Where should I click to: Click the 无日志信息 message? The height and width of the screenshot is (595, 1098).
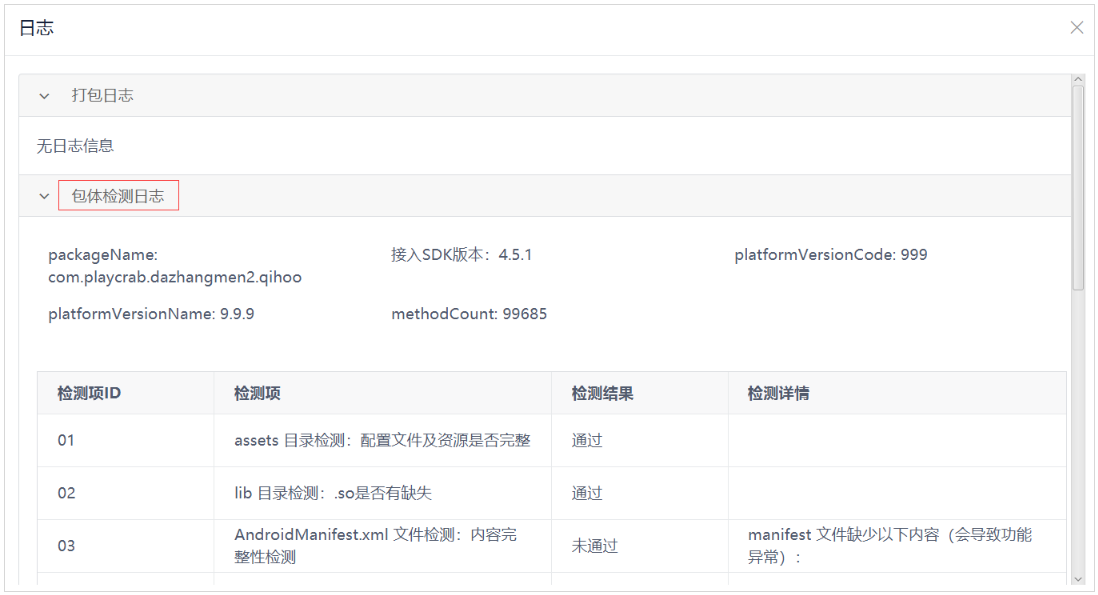(76, 146)
